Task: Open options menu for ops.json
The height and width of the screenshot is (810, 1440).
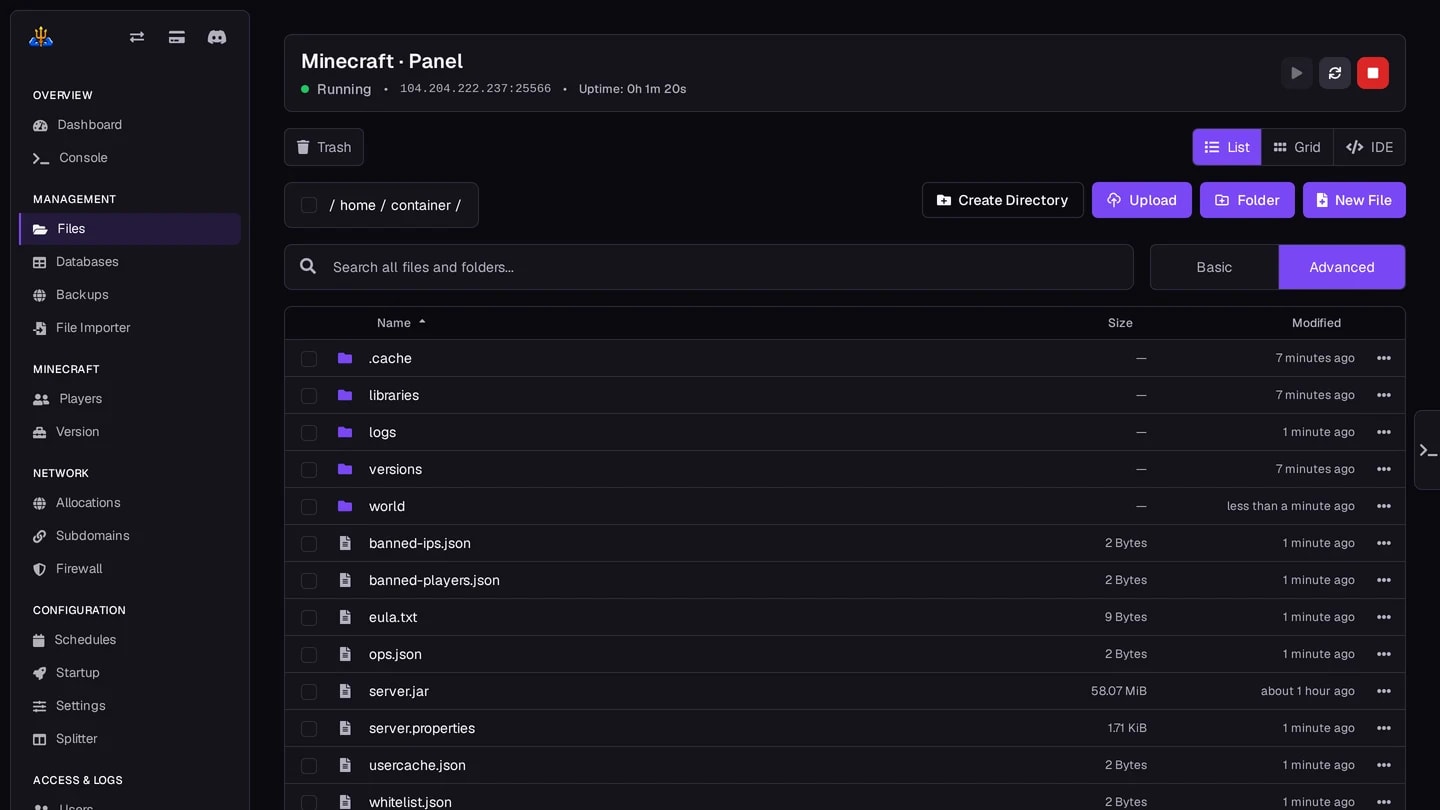Action: pos(1384,654)
